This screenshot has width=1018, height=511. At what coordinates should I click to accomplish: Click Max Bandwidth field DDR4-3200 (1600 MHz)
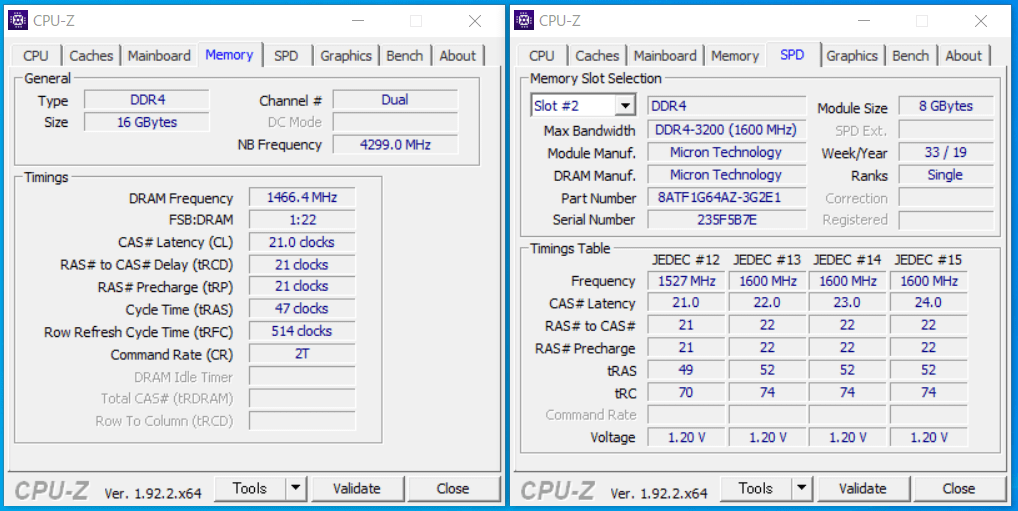coord(726,129)
